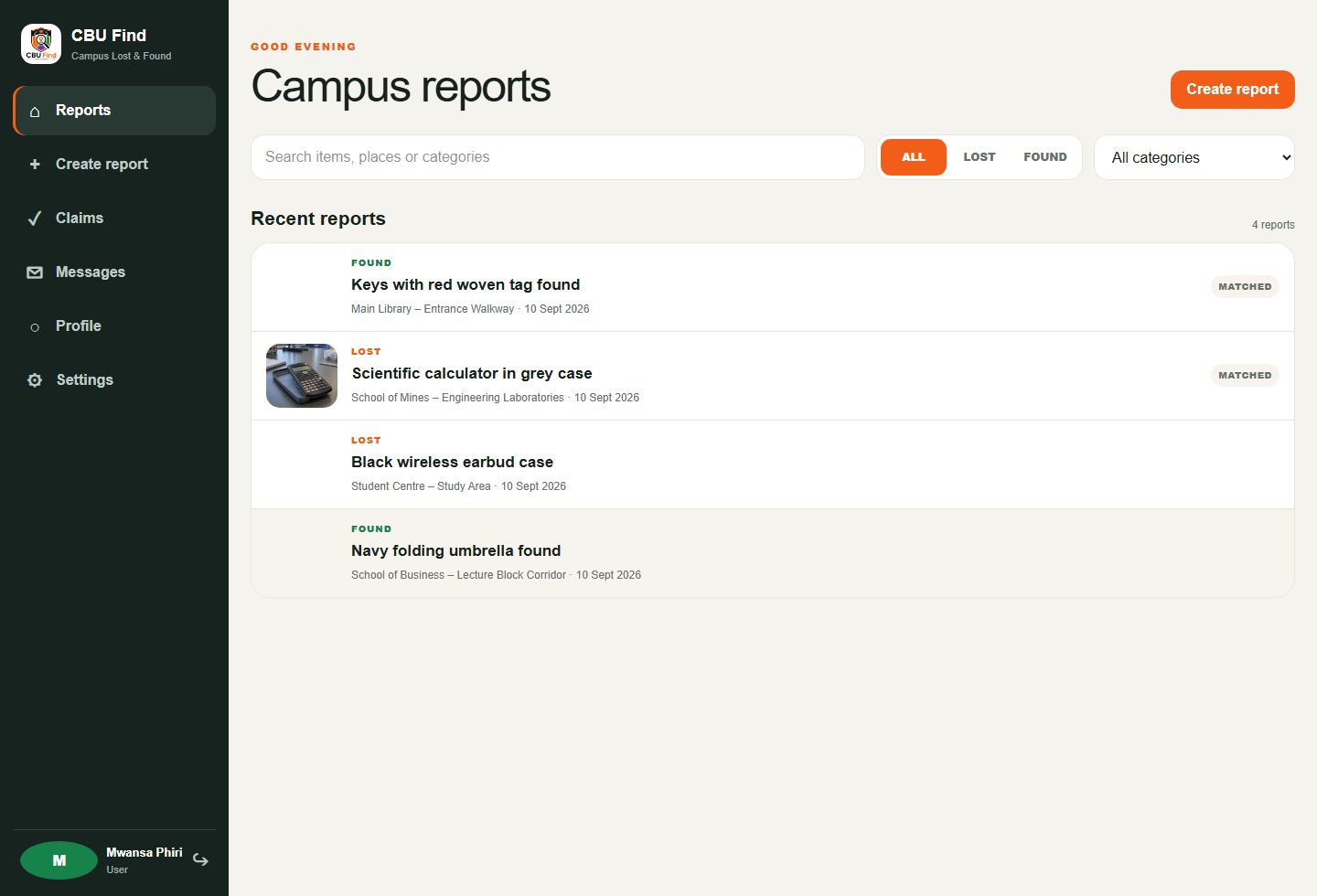Image resolution: width=1317 pixels, height=896 pixels.
Task: Click the Campus reports page title
Action: click(x=401, y=87)
